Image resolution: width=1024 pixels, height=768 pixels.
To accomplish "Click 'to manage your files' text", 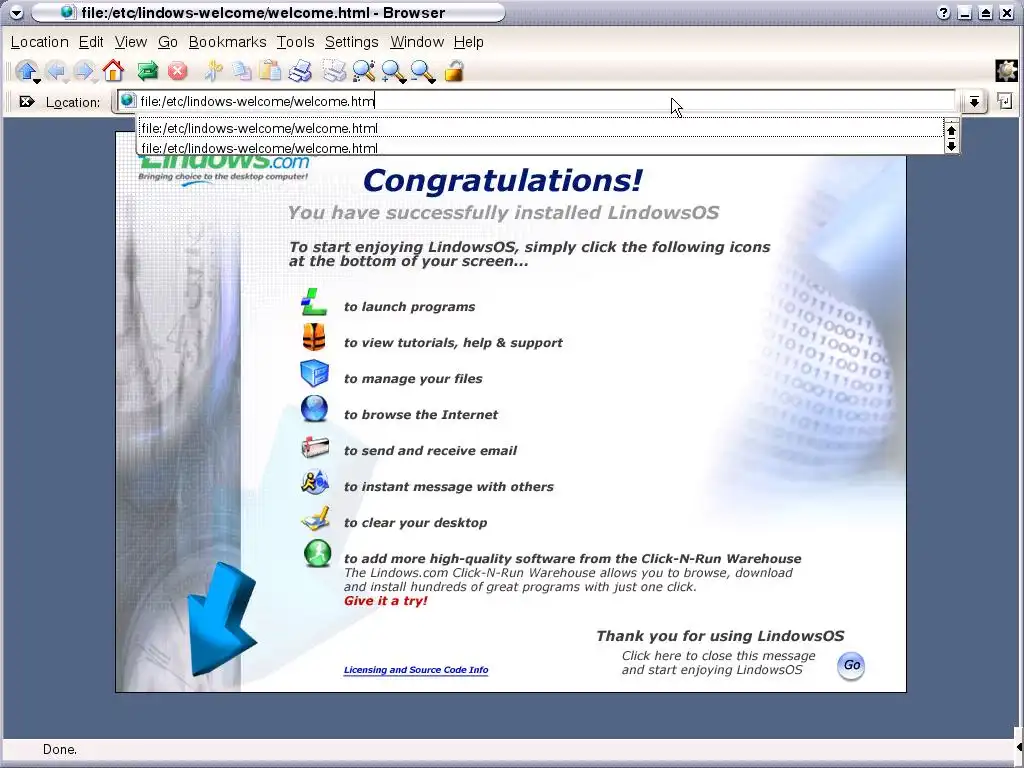I will [x=413, y=379].
